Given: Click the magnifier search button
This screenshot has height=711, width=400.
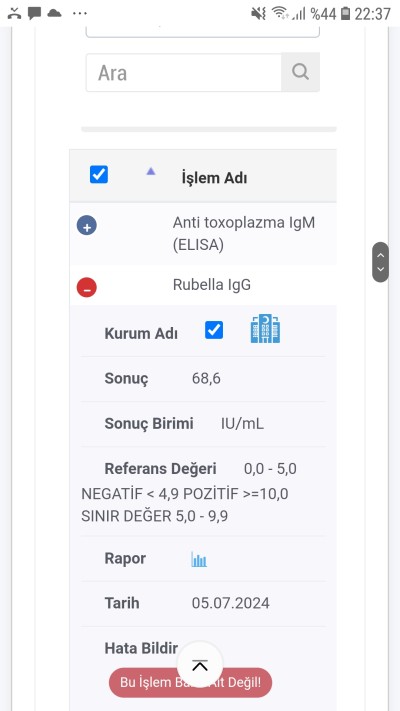Looking at the screenshot, I should [x=300, y=72].
